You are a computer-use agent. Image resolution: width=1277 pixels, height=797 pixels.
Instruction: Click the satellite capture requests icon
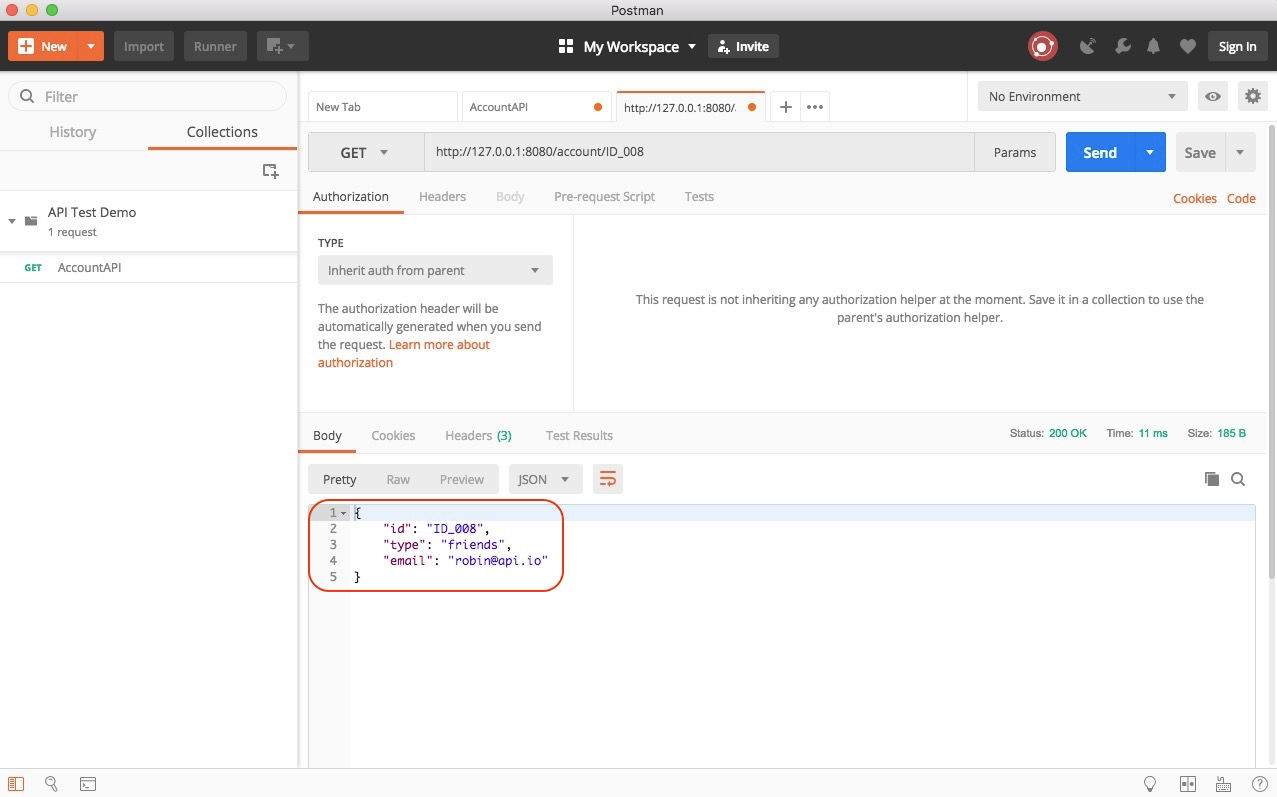coord(1089,46)
